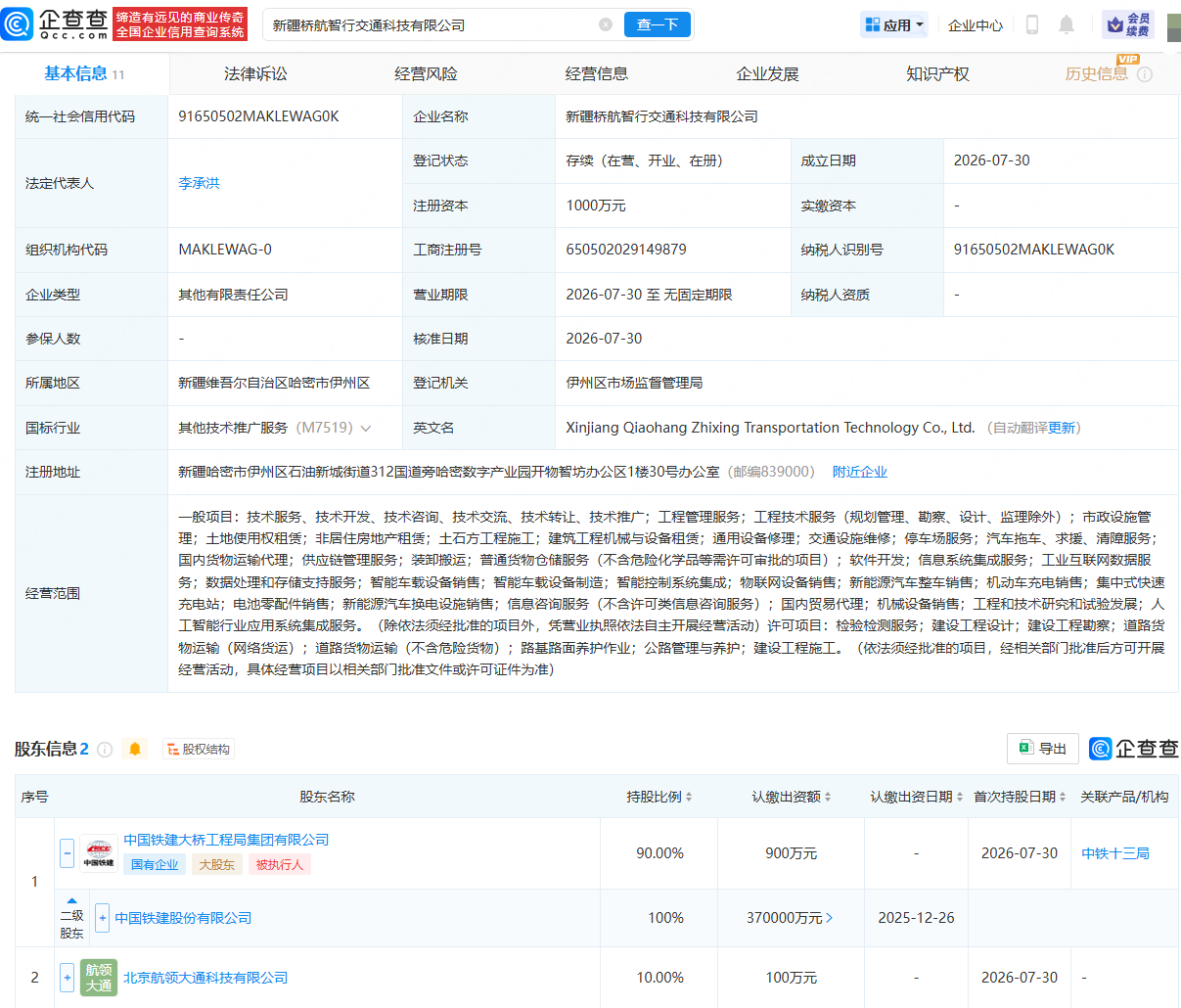Viewport: 1181px width, 1008px height.
Task: Click the info icon beside 历史信息
Action: [1145, 74]
